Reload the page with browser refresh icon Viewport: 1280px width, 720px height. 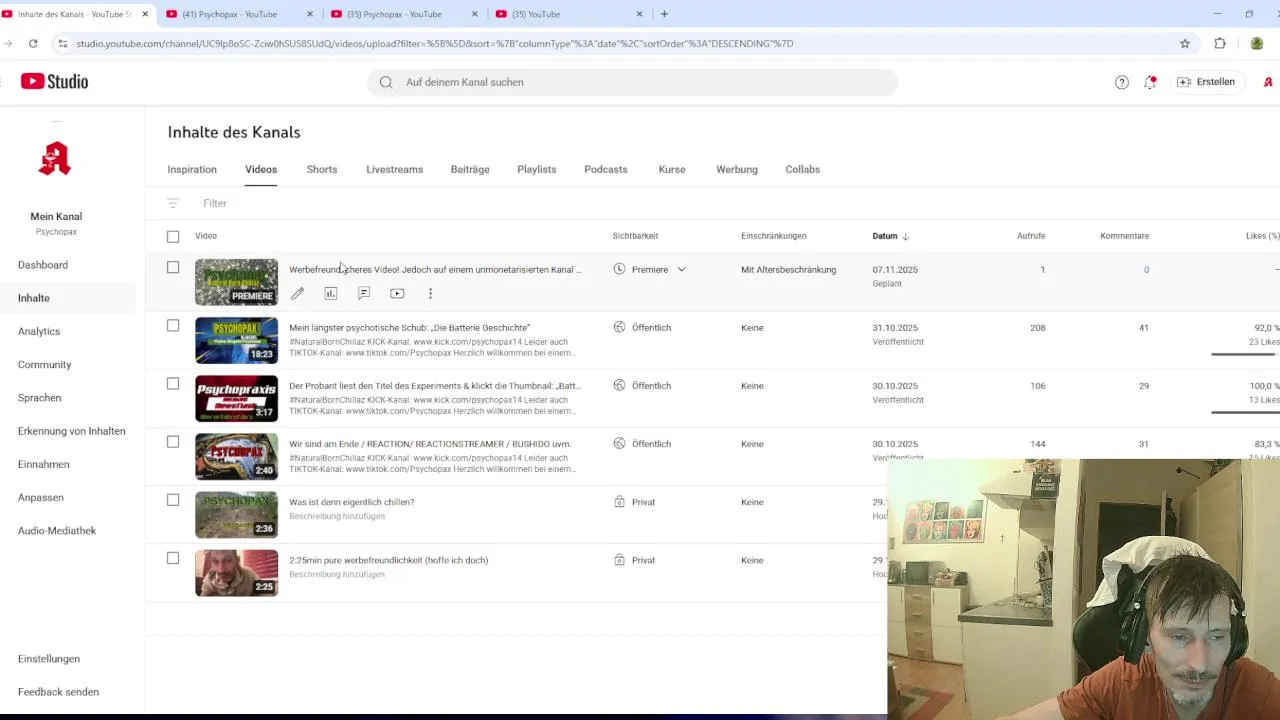(x=33, y=43)
